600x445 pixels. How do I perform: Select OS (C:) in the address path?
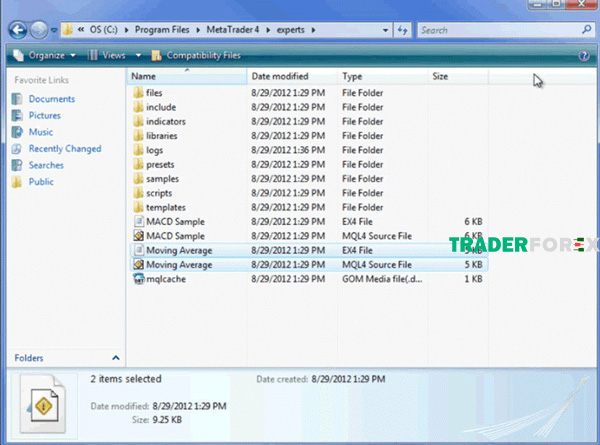(x=103, y=30)
